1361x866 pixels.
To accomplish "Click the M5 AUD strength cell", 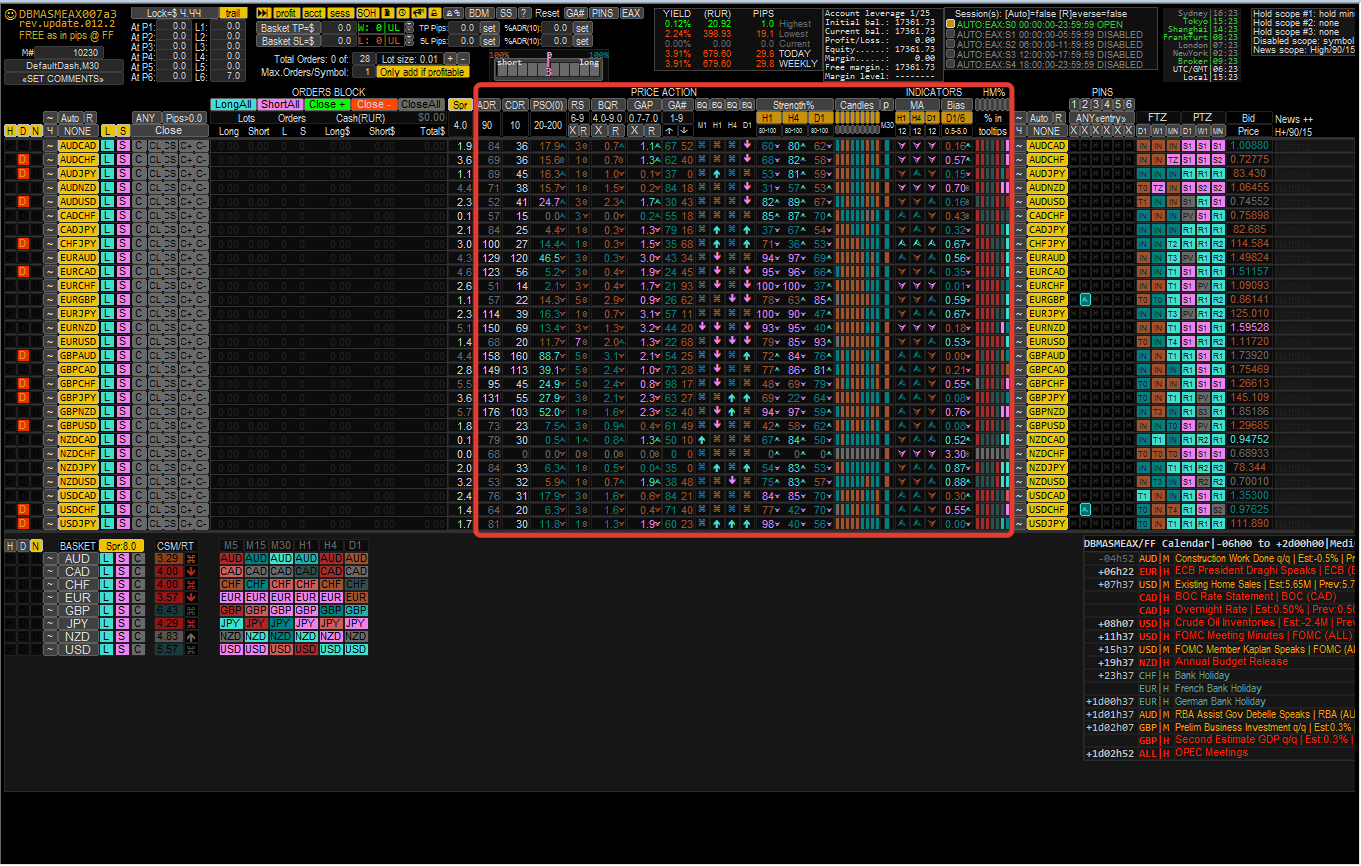I will (x=231, y=558).
